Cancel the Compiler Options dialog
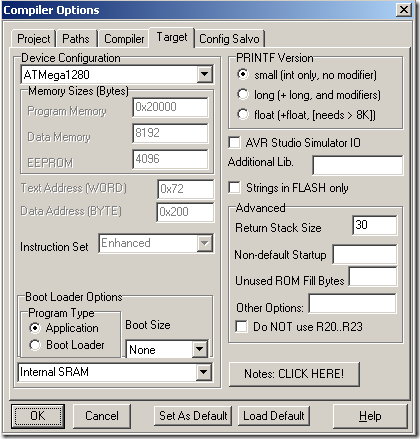The height and width of the screenshot is (439, 420). coord(102,416)
